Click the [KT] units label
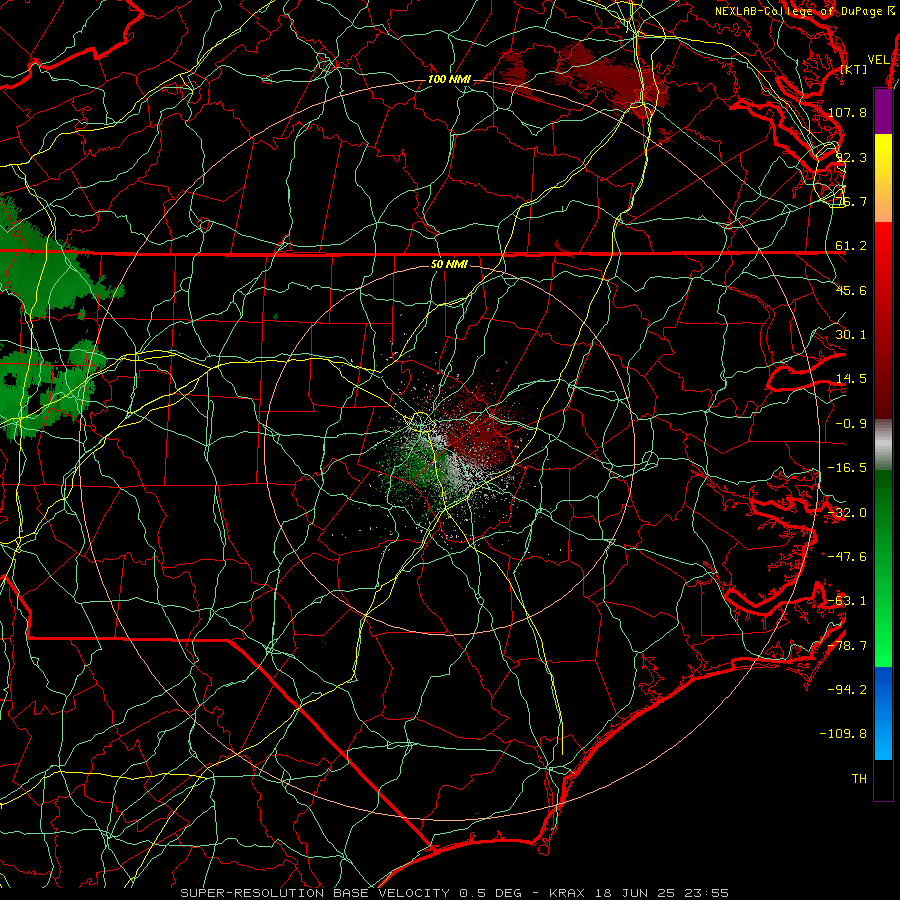Viewport: 900px width, 900px height. pyautogui.click(x=853, y=69)
